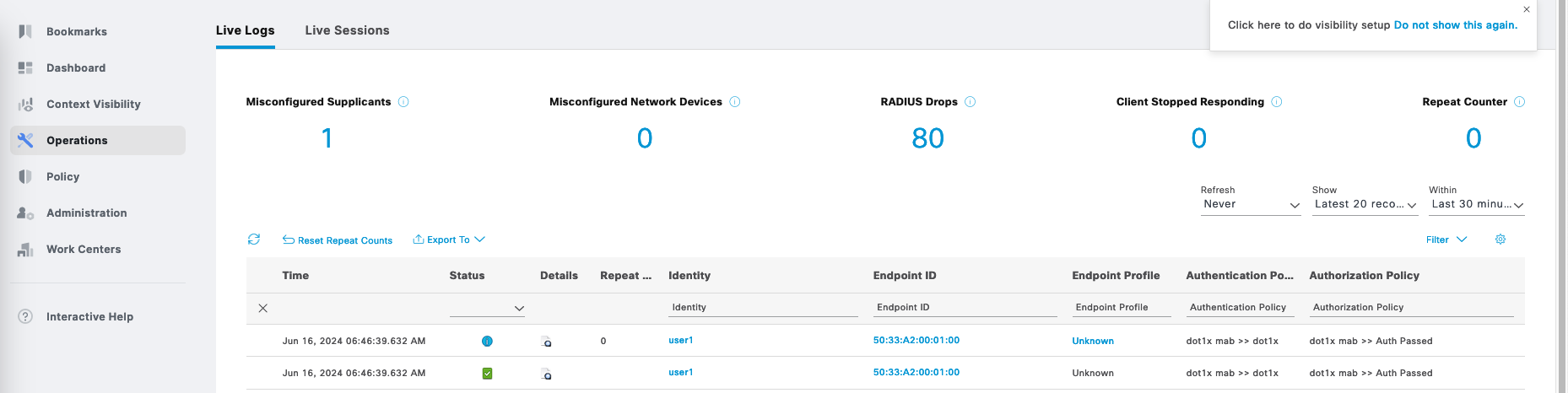1568x393 pixels.
Task: Click the 'Do not show this again' link
Action: tap(1455, 25)
